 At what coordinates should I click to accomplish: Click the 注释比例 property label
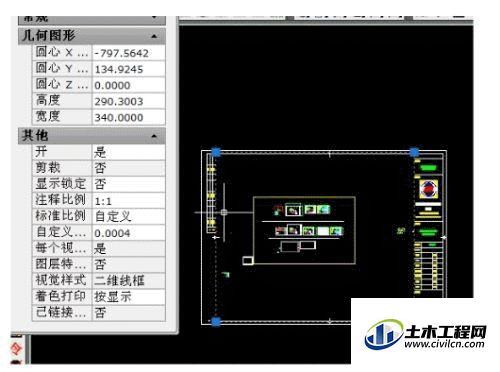[x=62, y=200]
